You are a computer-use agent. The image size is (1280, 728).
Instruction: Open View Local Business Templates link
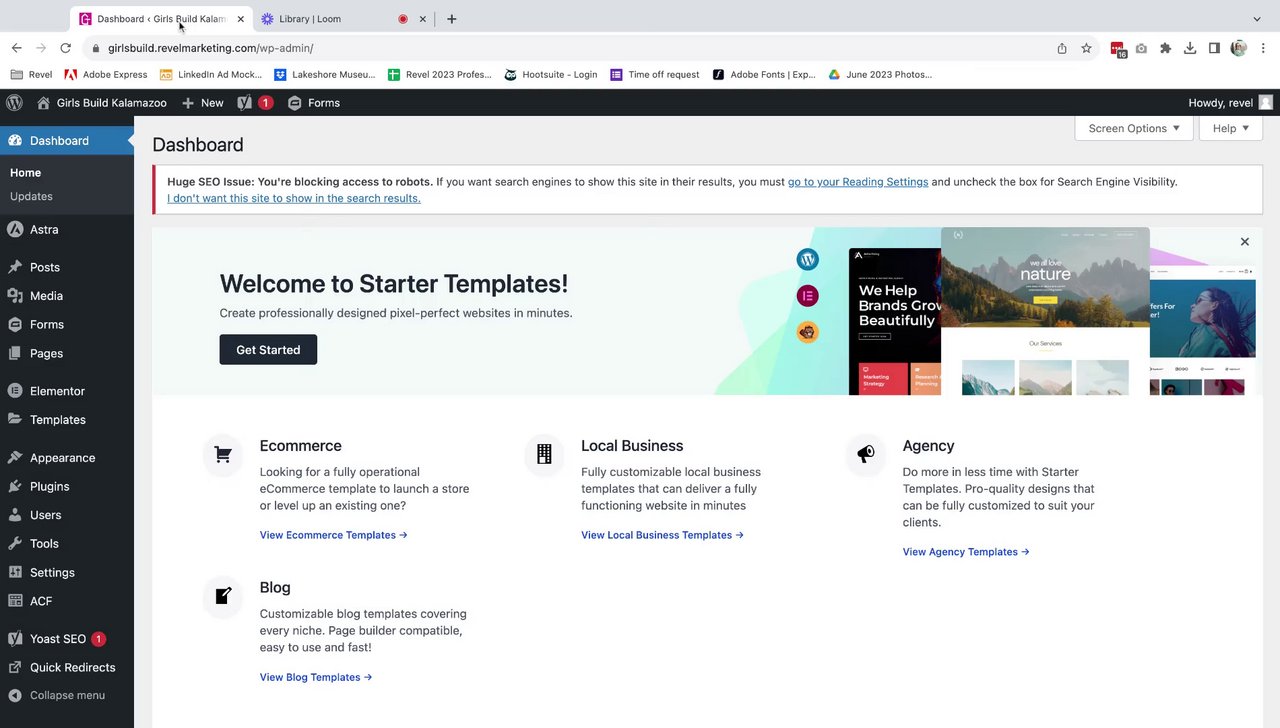pyautogui.click(x=662, y=535)
